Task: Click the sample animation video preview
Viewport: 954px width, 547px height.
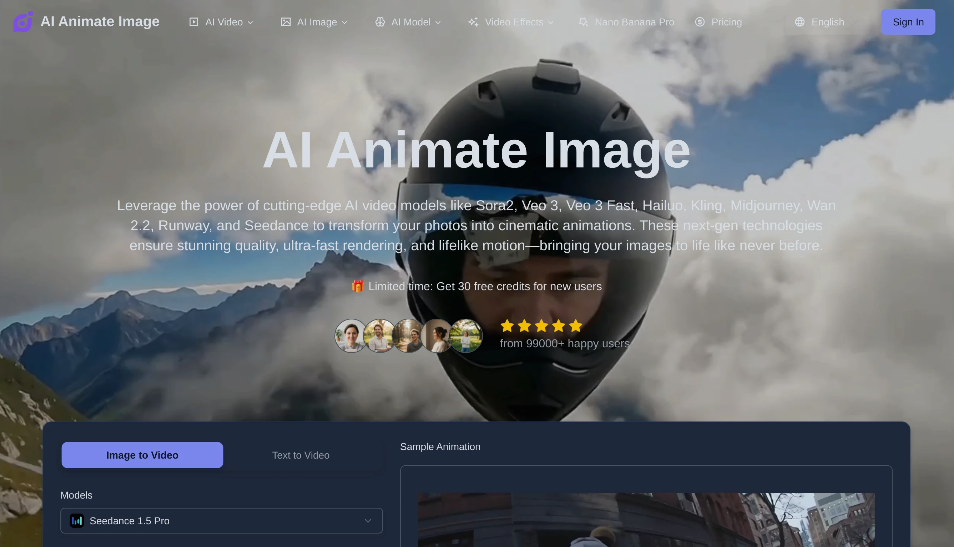Action: click(x=646, y=519)
